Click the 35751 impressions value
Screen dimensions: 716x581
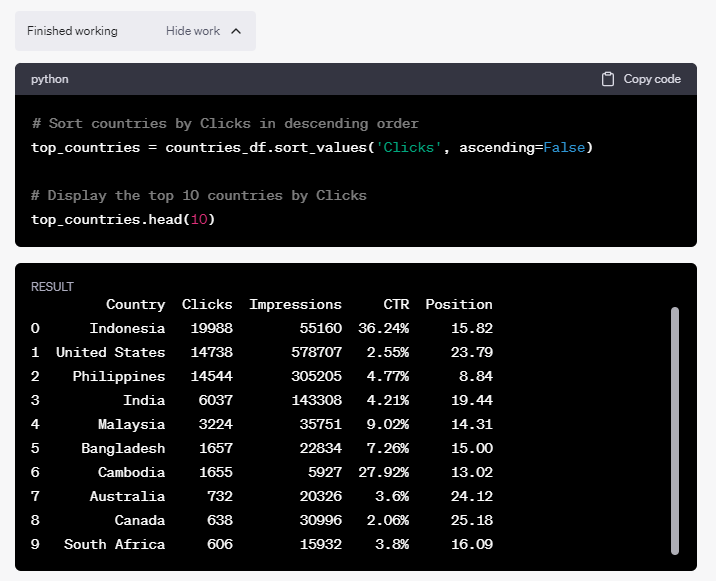tap(321, 424)
